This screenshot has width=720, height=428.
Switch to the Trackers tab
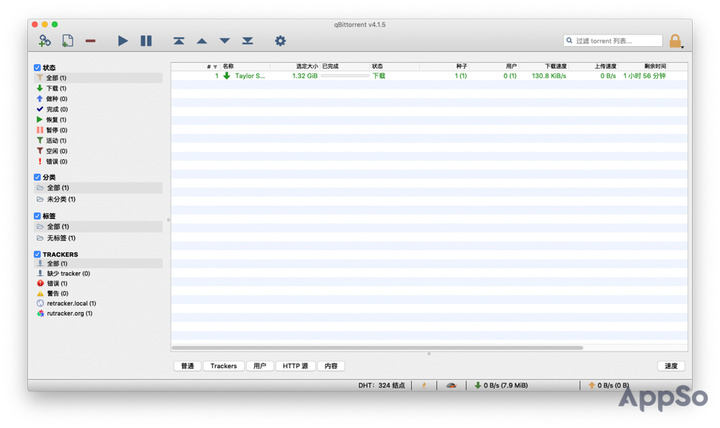tap(223, 366)
